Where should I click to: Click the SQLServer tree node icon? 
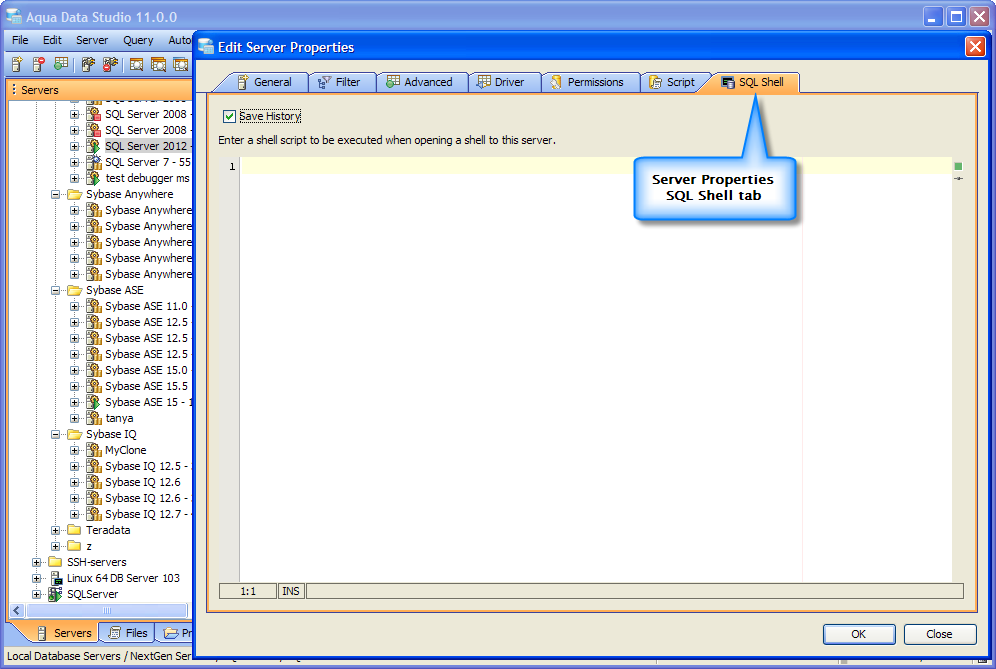coord(56,594)
